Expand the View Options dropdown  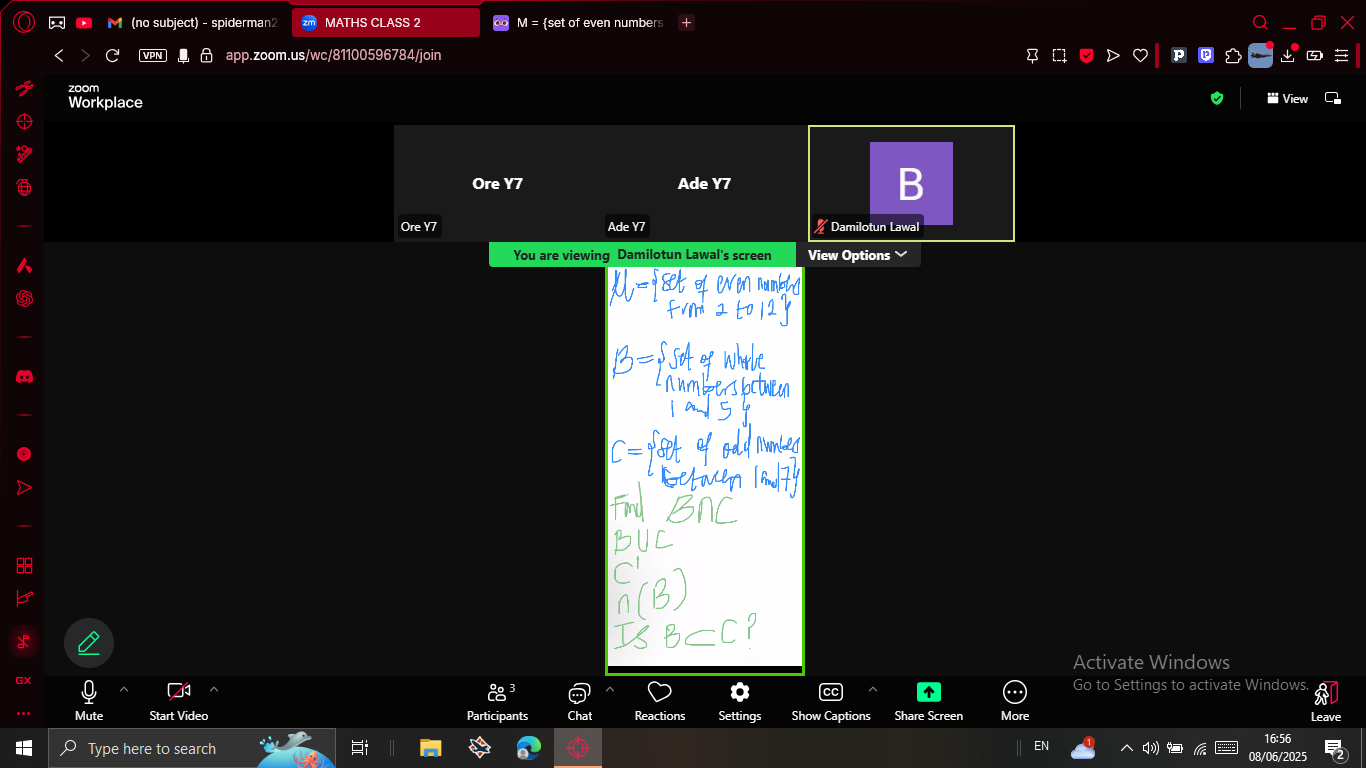[858, 255]
